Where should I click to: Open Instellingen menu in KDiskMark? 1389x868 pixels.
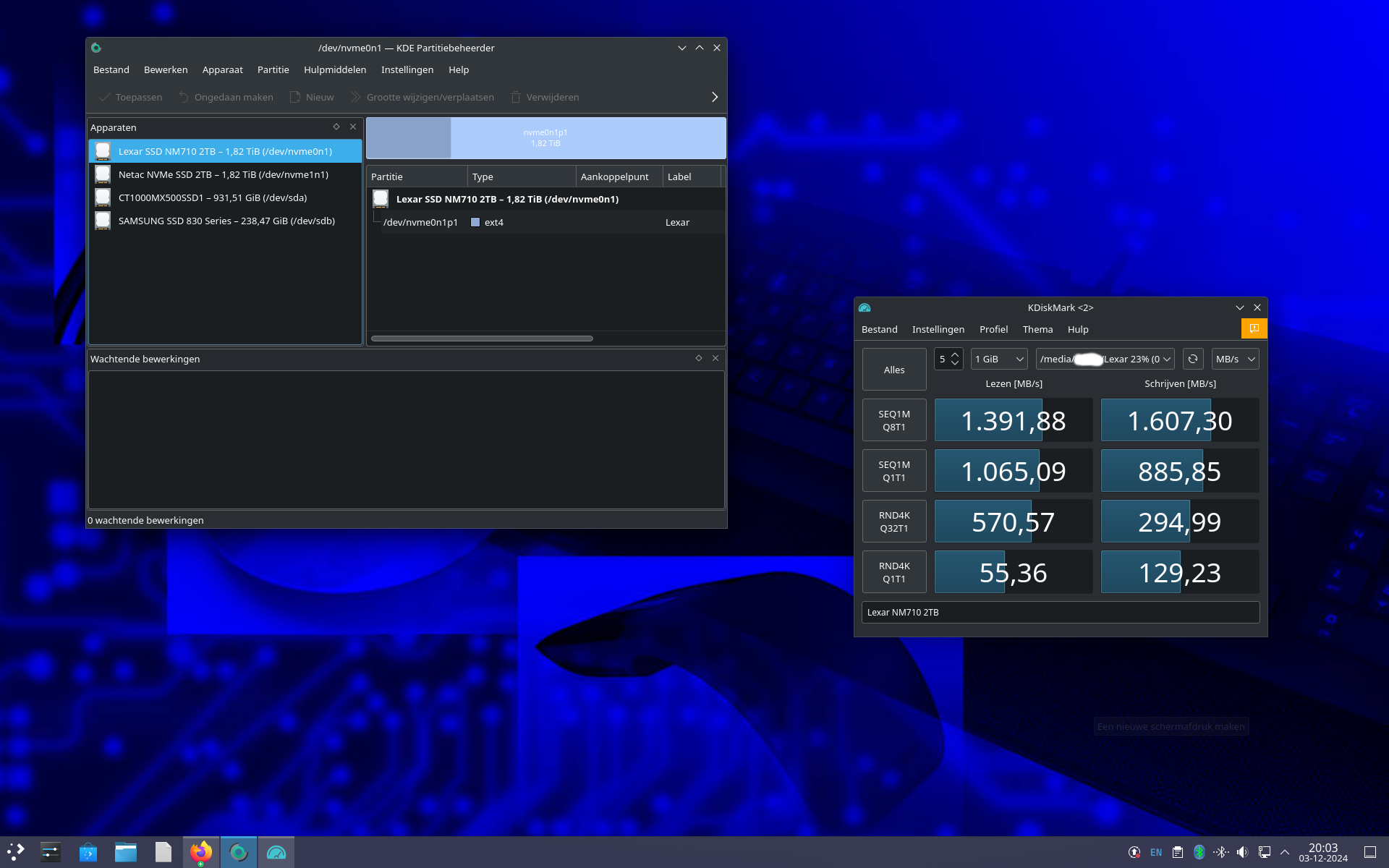(x=938, y=329)
